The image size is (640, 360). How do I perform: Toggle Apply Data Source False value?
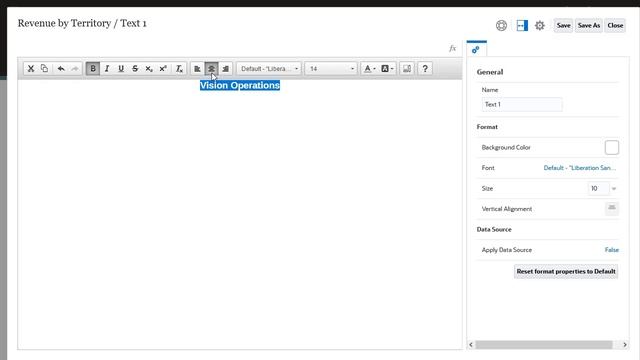(611, 250)
